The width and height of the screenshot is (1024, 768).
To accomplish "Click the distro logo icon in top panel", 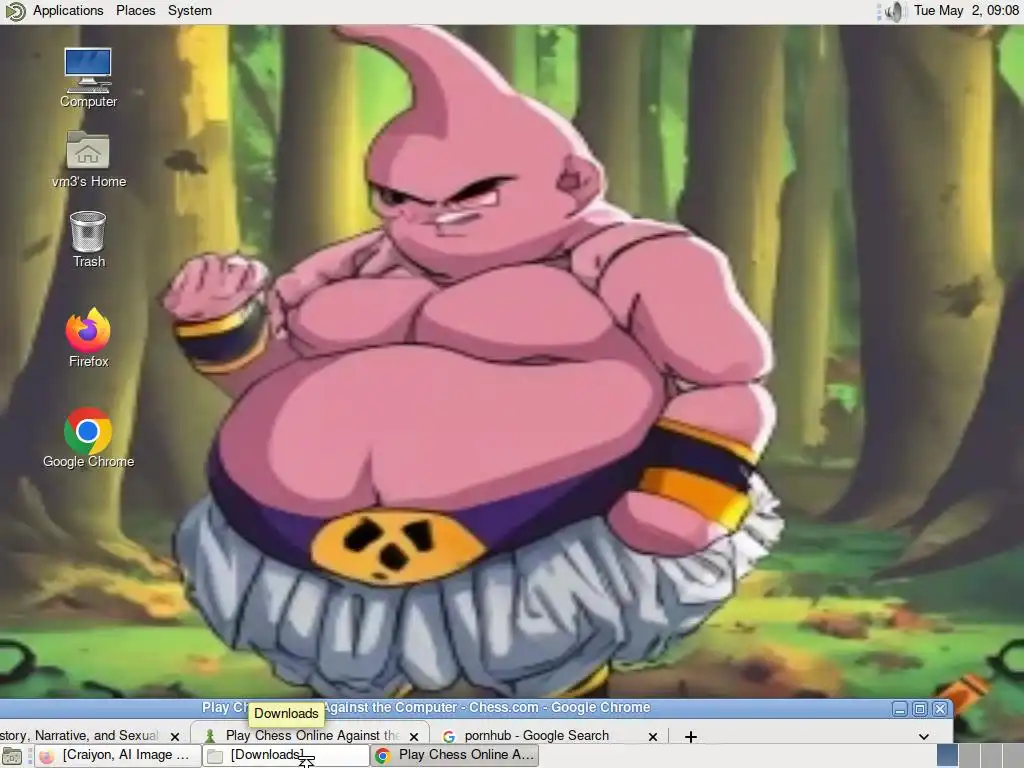I will click(x=15, y=11).
